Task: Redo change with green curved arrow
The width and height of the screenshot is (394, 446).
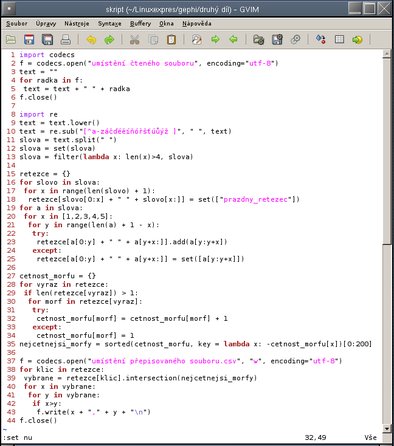Action: [x=109, y=40]
